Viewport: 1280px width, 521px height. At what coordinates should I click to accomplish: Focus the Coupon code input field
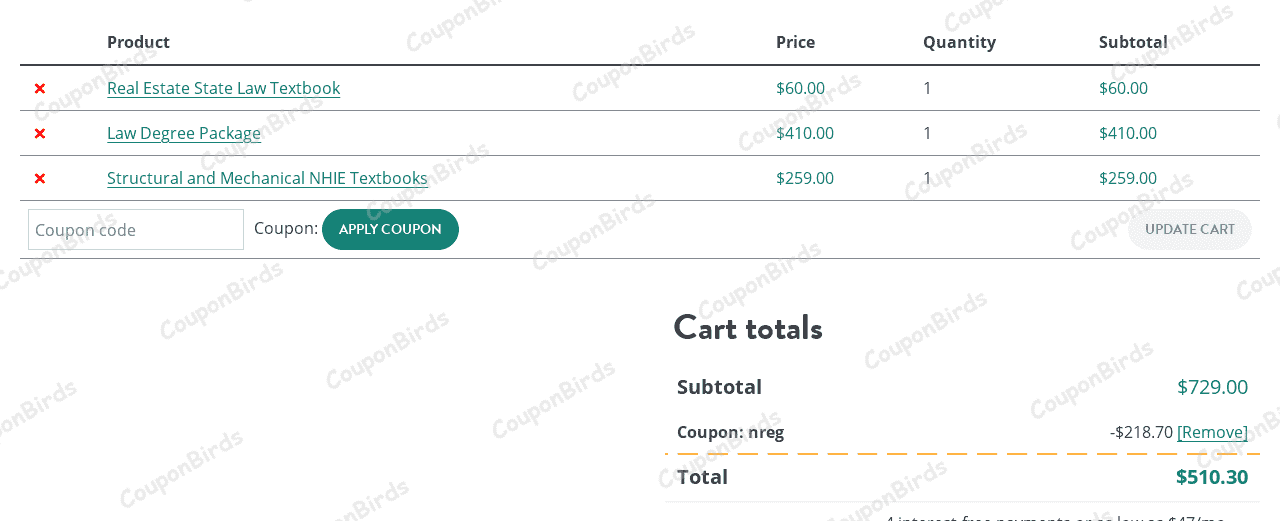(x=136, y=230)
